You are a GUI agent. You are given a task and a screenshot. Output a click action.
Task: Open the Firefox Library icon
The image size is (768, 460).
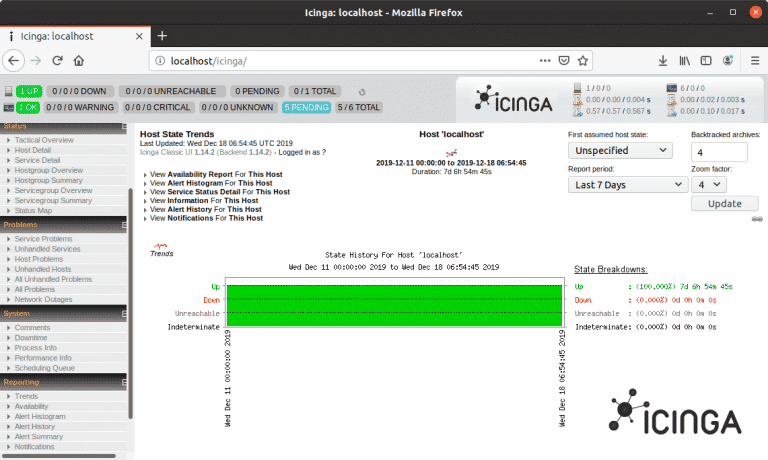(x=684, y=61)
